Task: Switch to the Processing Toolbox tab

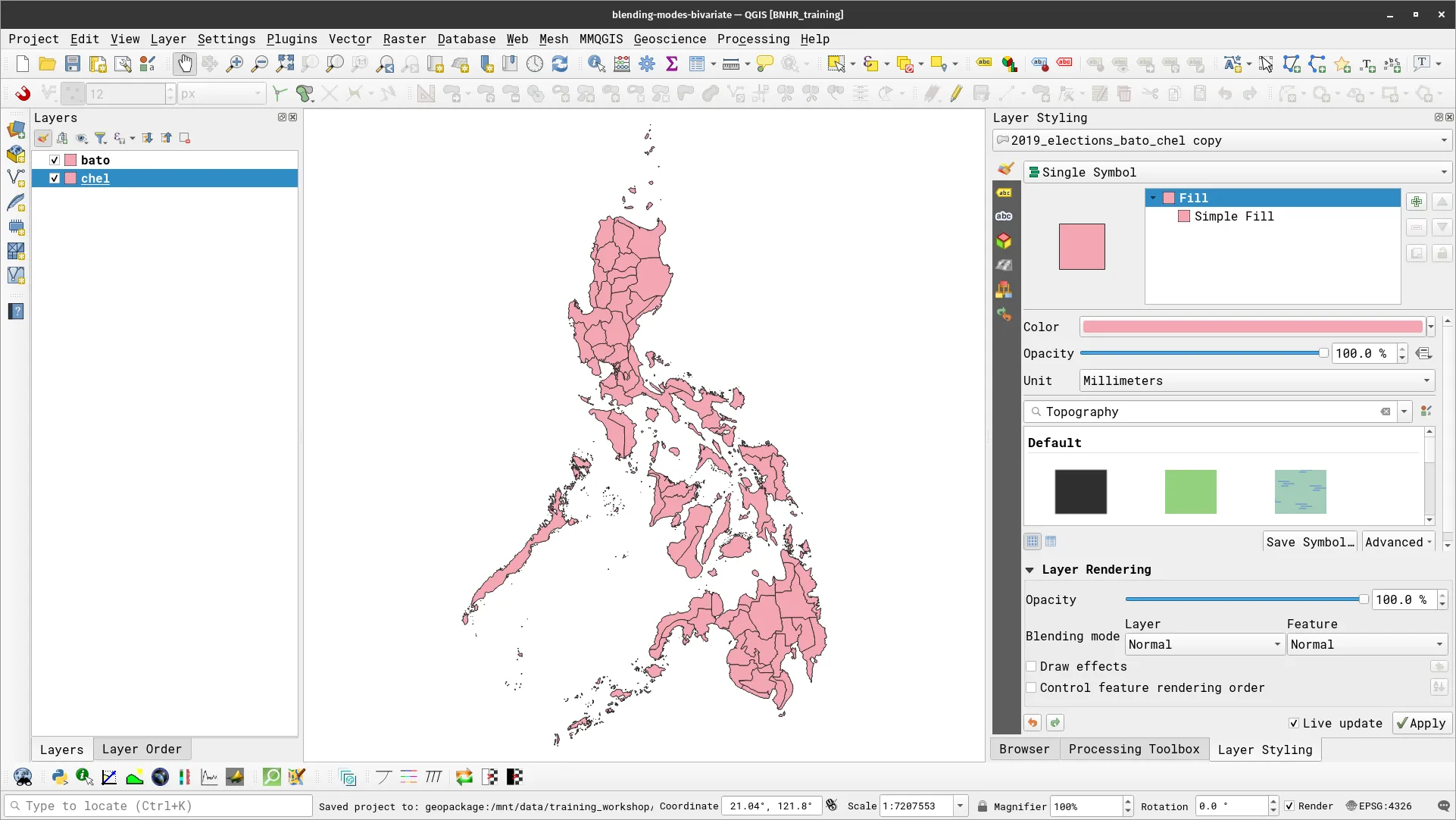Action: pos(1133,750)
